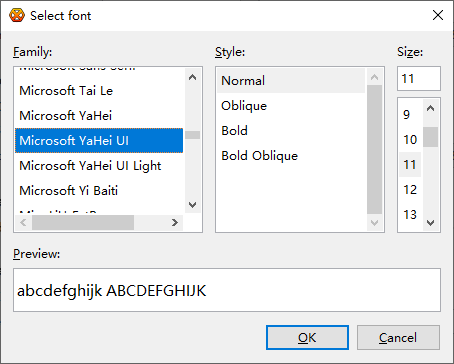
Task: Confirm font with OK button
Action: 307,338
